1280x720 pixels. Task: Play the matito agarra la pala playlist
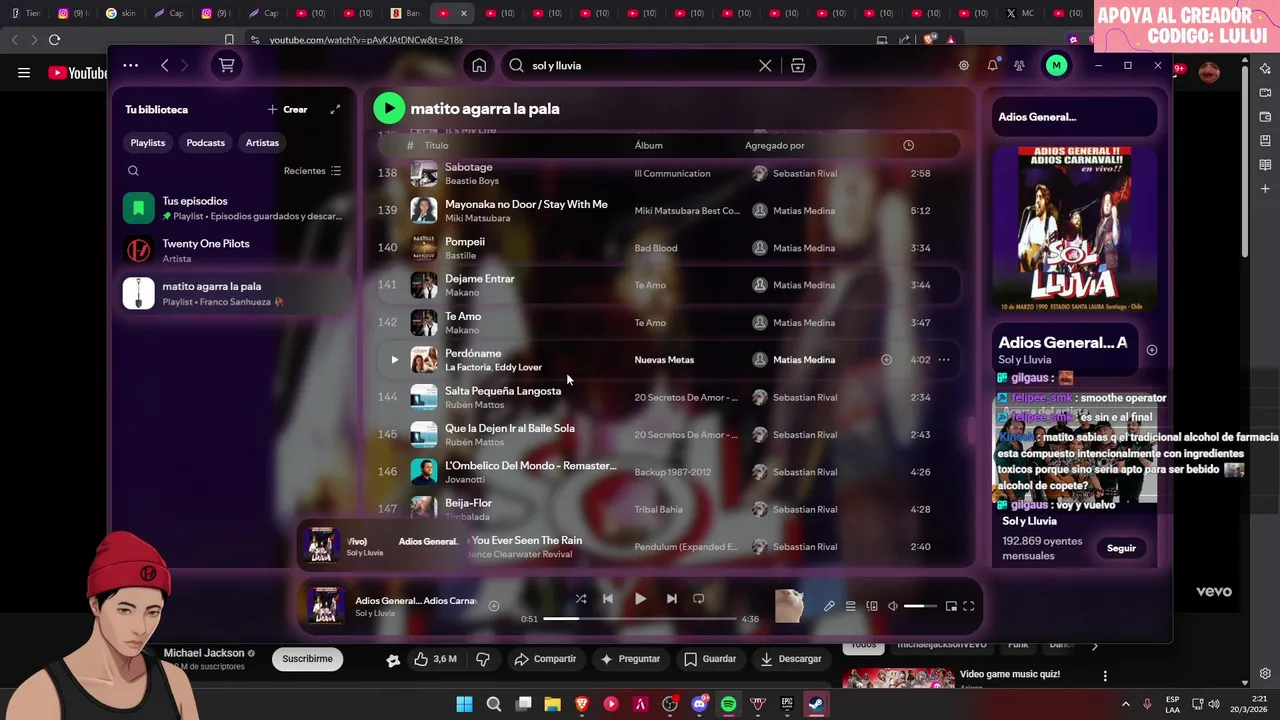tap(389, 108)
